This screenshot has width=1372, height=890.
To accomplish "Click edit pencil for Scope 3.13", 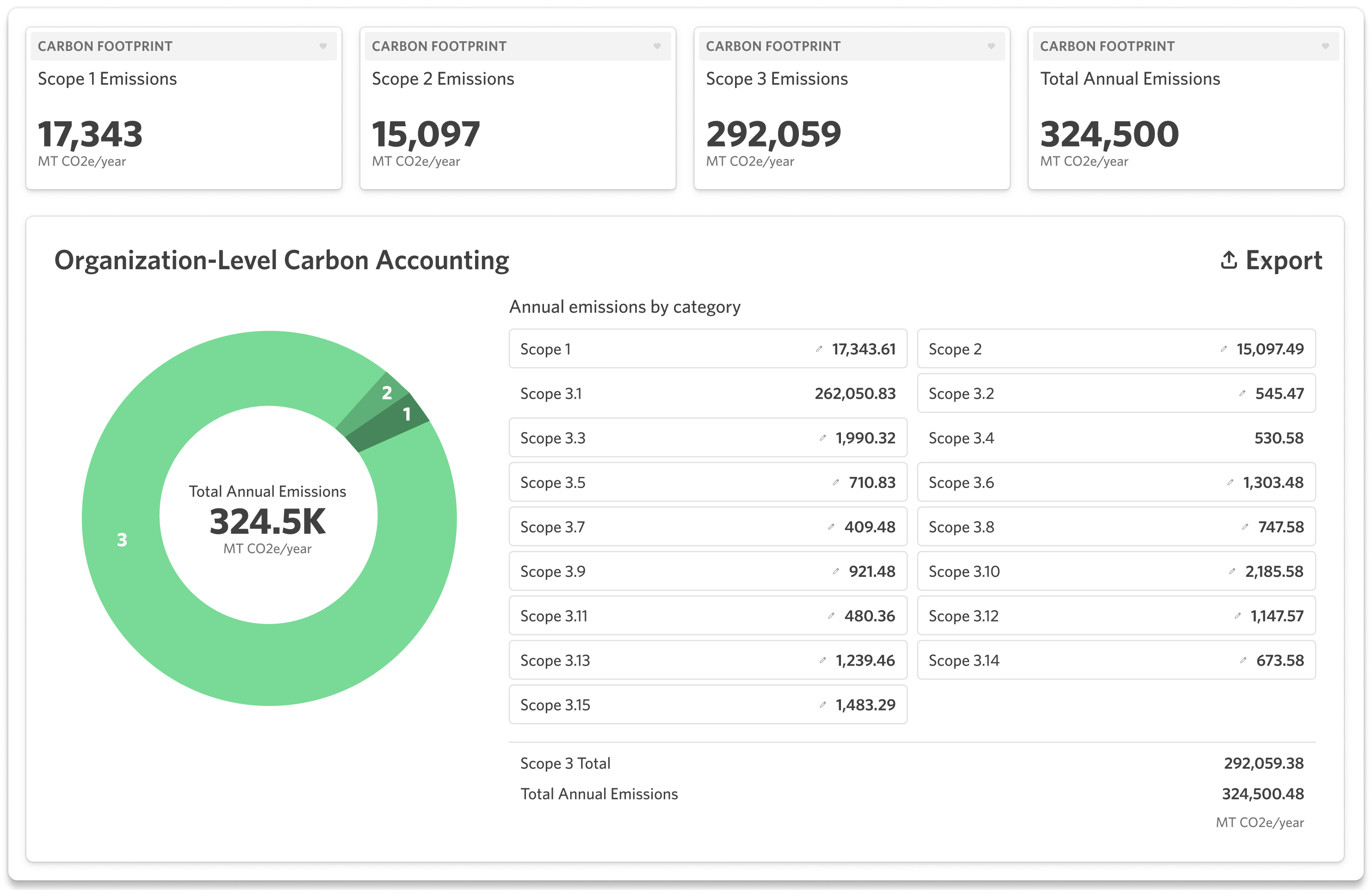I will tap(822, 661).
